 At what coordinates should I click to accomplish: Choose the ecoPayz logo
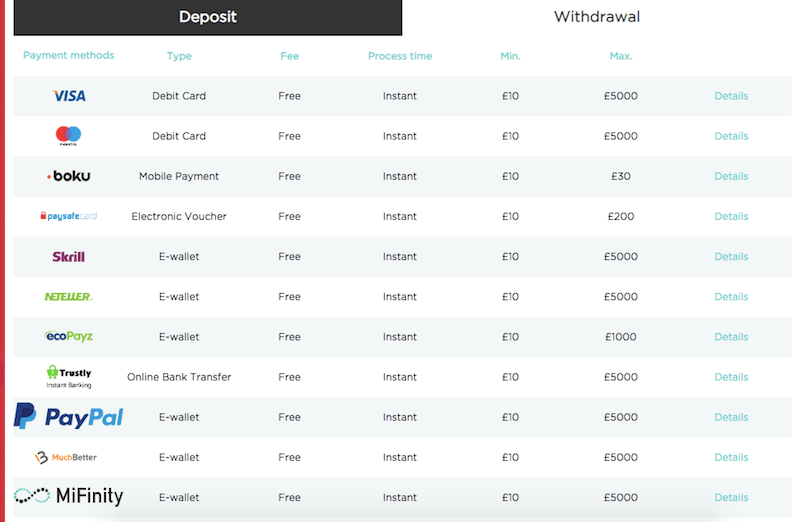tap(68, 336)
